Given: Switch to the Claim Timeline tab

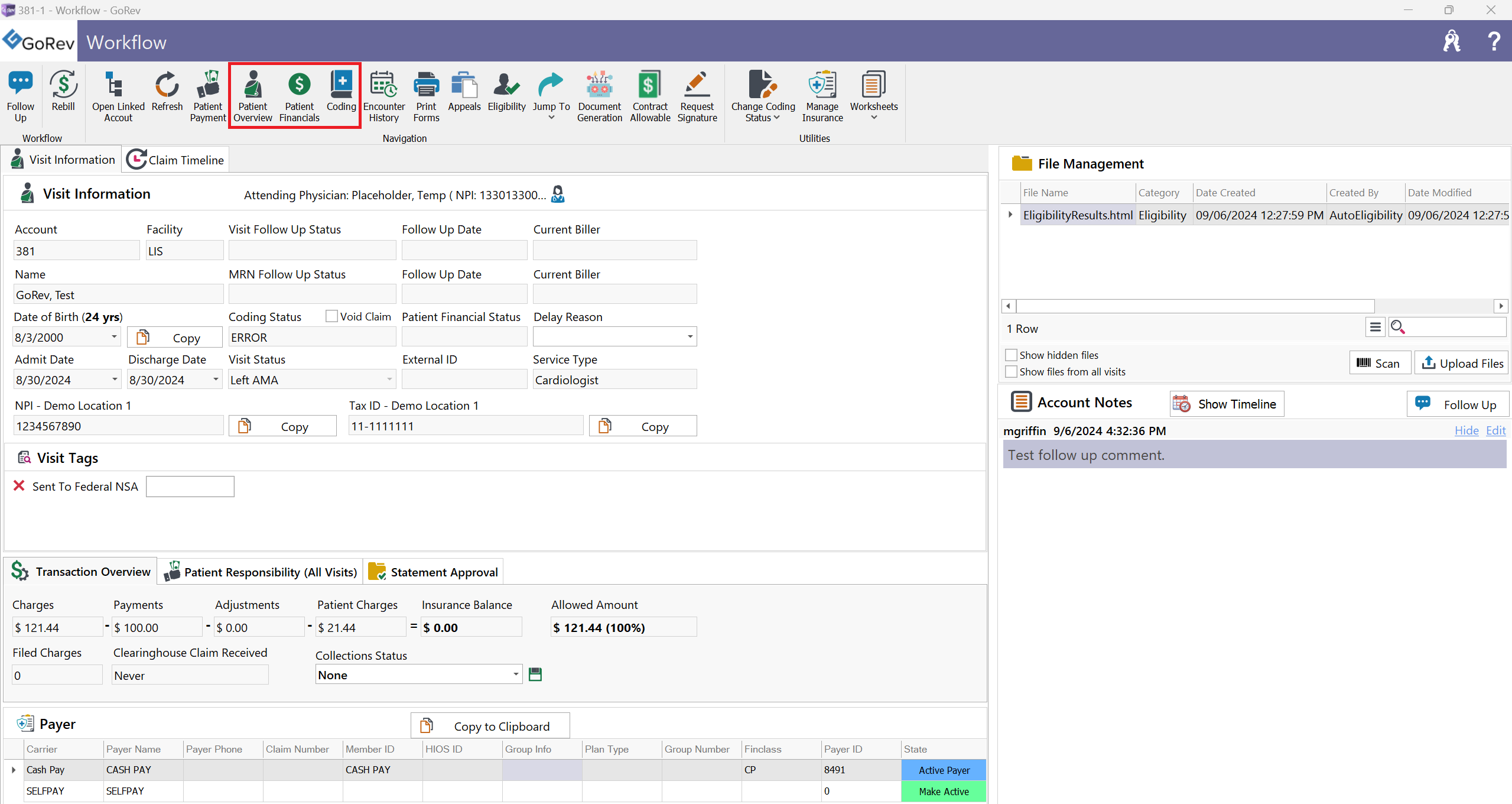Looking at the screenshot, I should [175, 160].
